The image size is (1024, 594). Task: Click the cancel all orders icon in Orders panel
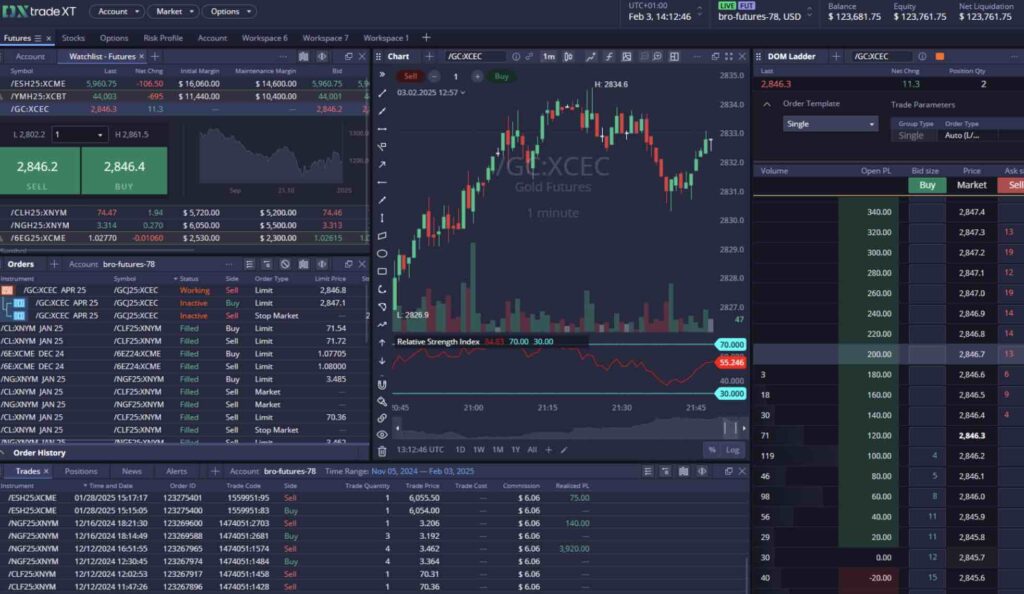tap(285, 264)
